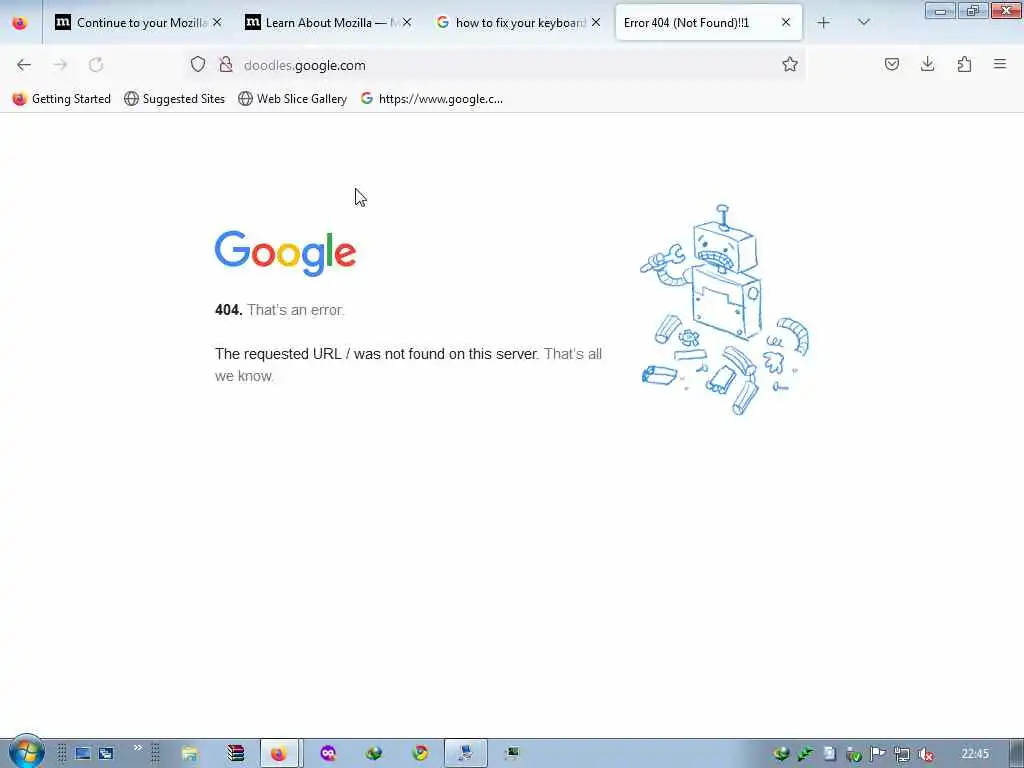
Task: Open the Web Slice Gallery bookmark
Action: tap(293, 99)
